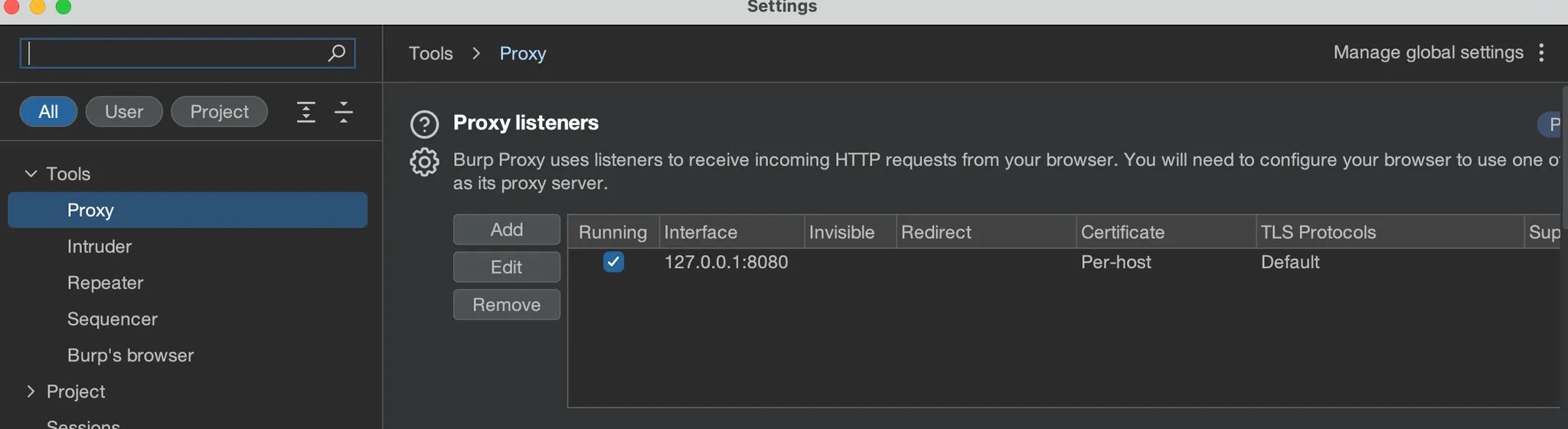The image size is (1568, 429).
Task: Click the partially visible blue P badge
Action: tap(1550, 124)
